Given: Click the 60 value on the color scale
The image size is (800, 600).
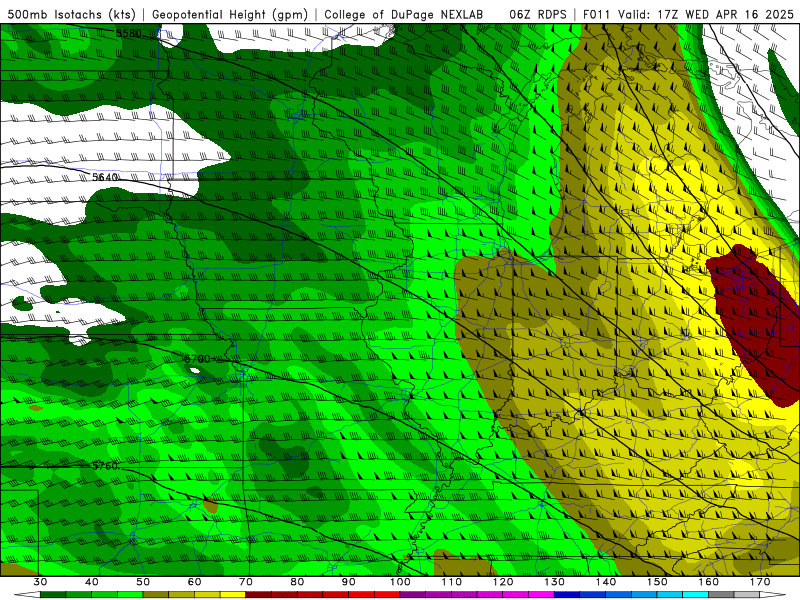Looking at the screenshot, I should pyautogui.click(x=194, y=582).
